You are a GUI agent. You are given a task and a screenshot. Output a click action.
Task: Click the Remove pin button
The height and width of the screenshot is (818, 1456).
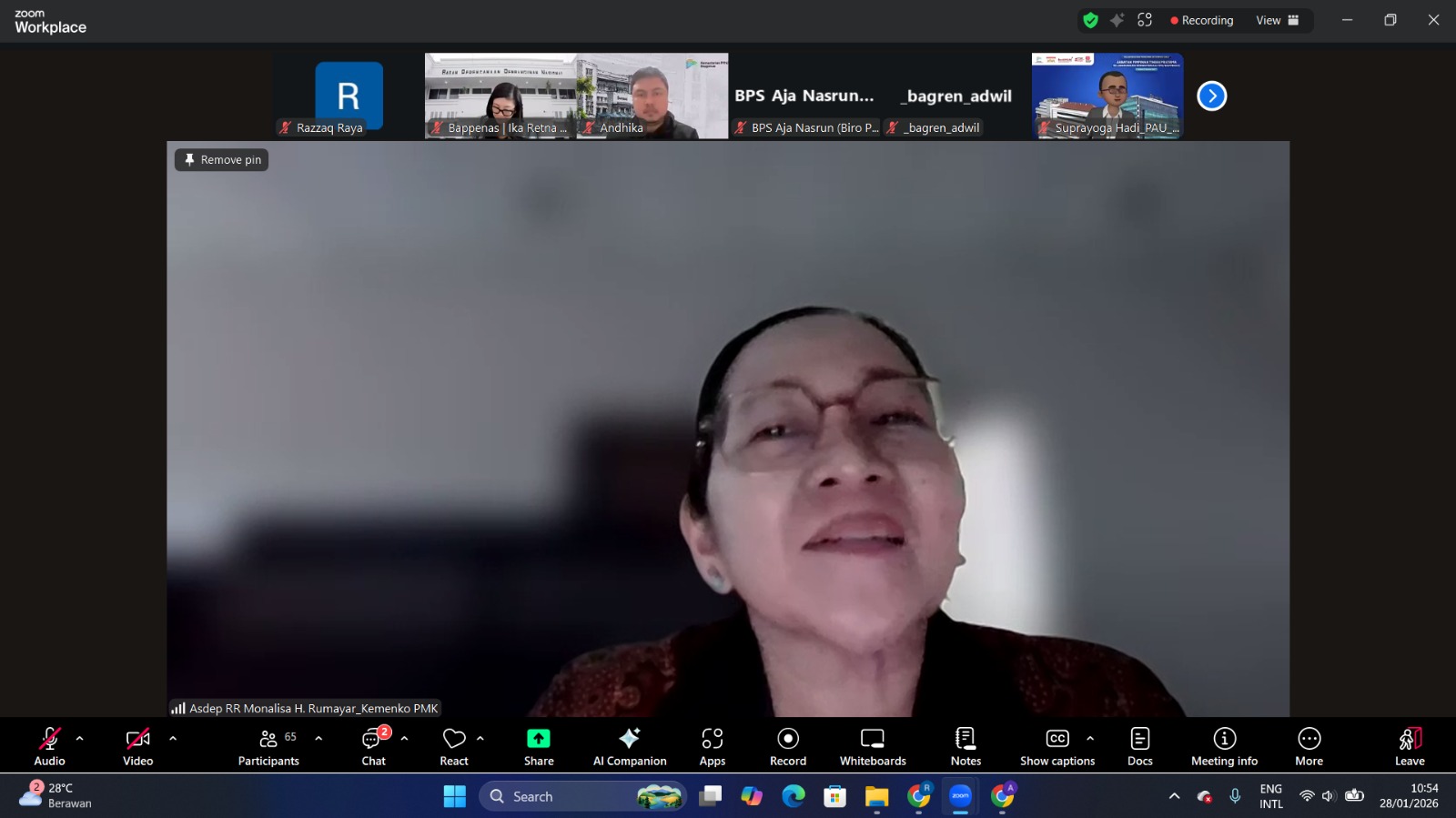tap(222, 160)
